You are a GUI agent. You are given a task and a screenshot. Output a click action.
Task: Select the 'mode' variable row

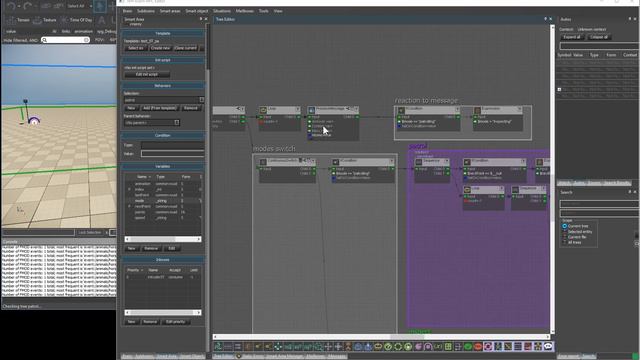162,201
